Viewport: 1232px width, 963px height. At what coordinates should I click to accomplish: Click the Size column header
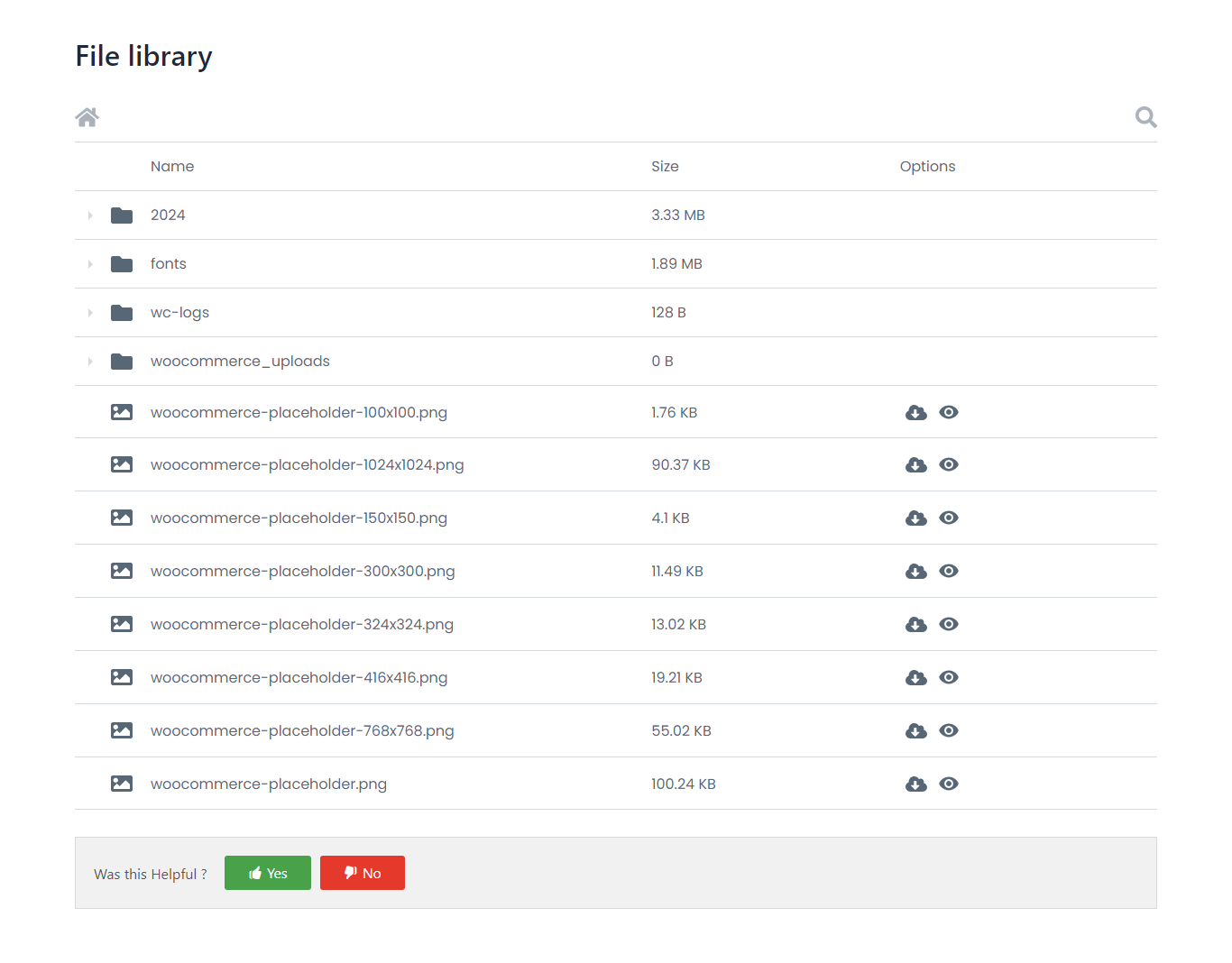click(665, 166)
